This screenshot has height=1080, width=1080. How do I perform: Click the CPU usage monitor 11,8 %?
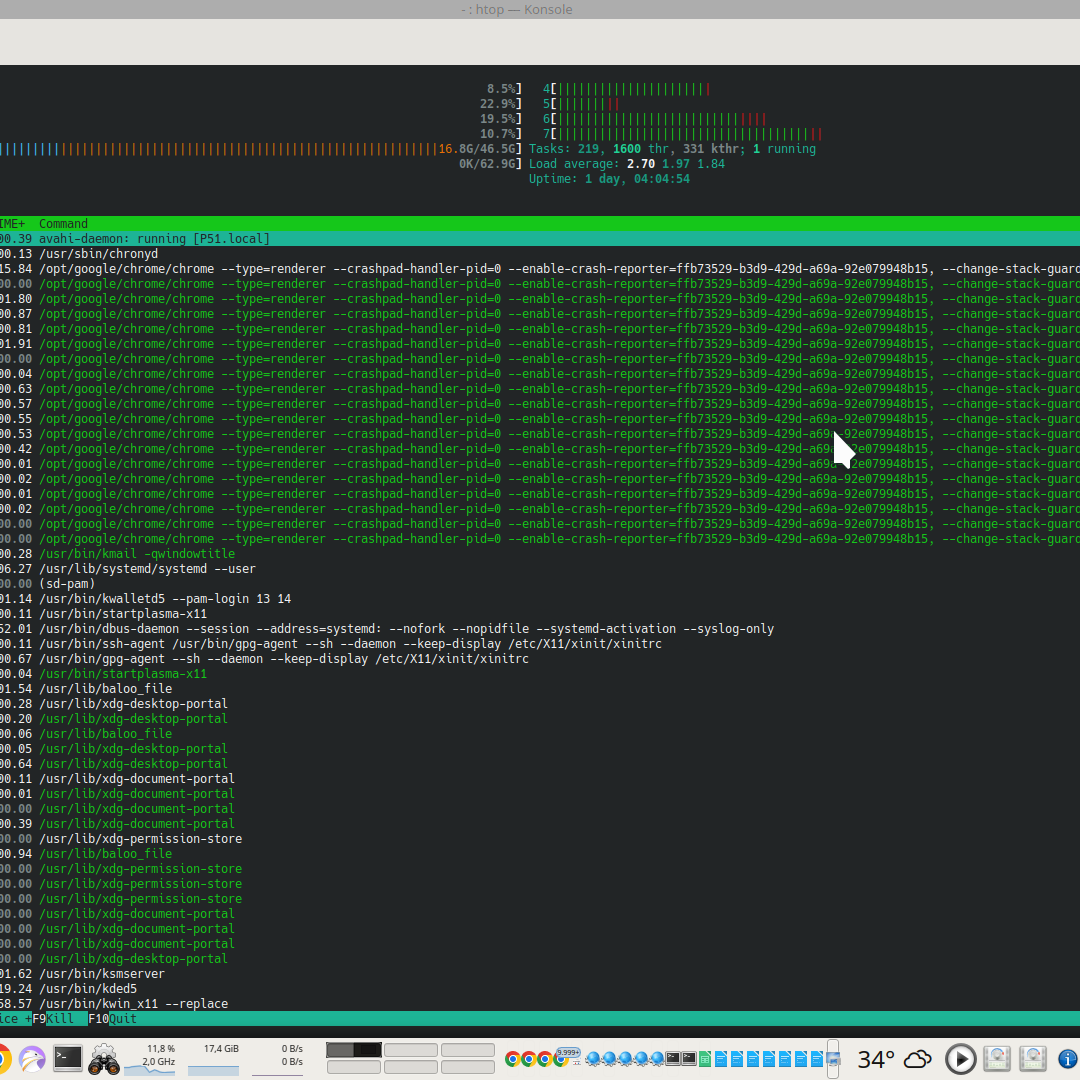tap(150, 1059)
